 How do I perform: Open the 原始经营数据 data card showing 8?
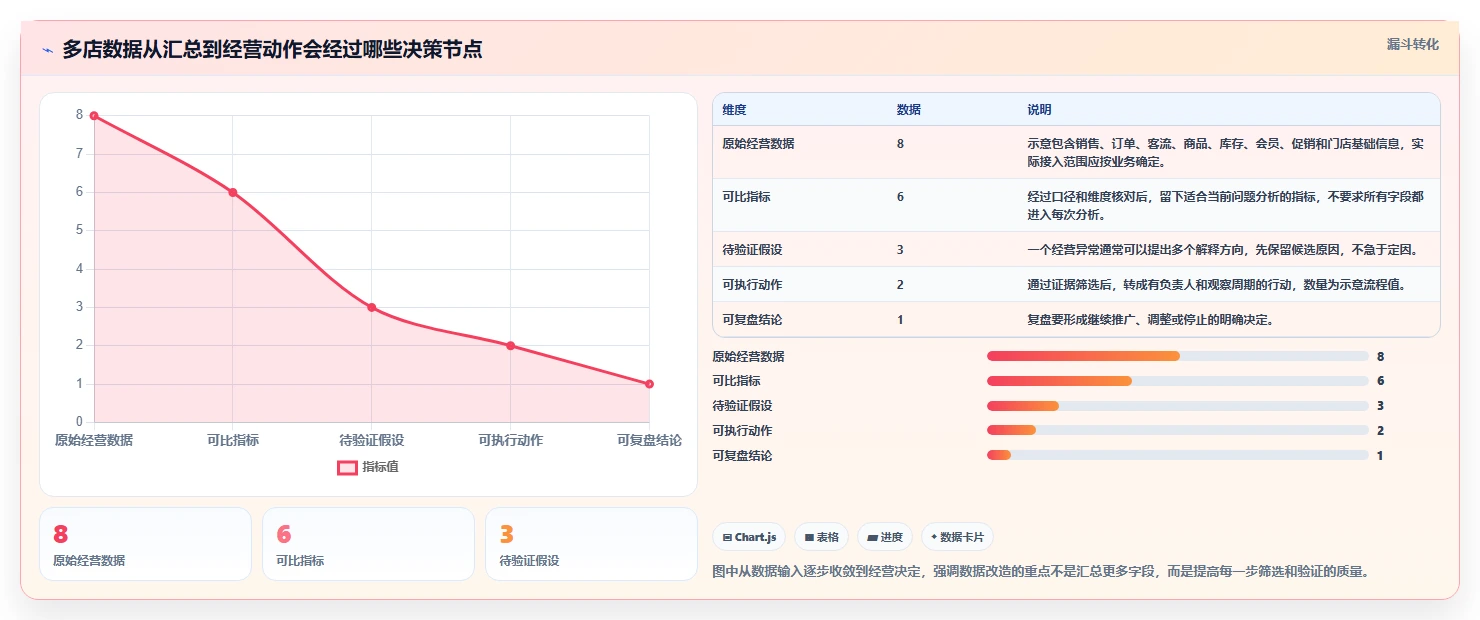[145, 544]
